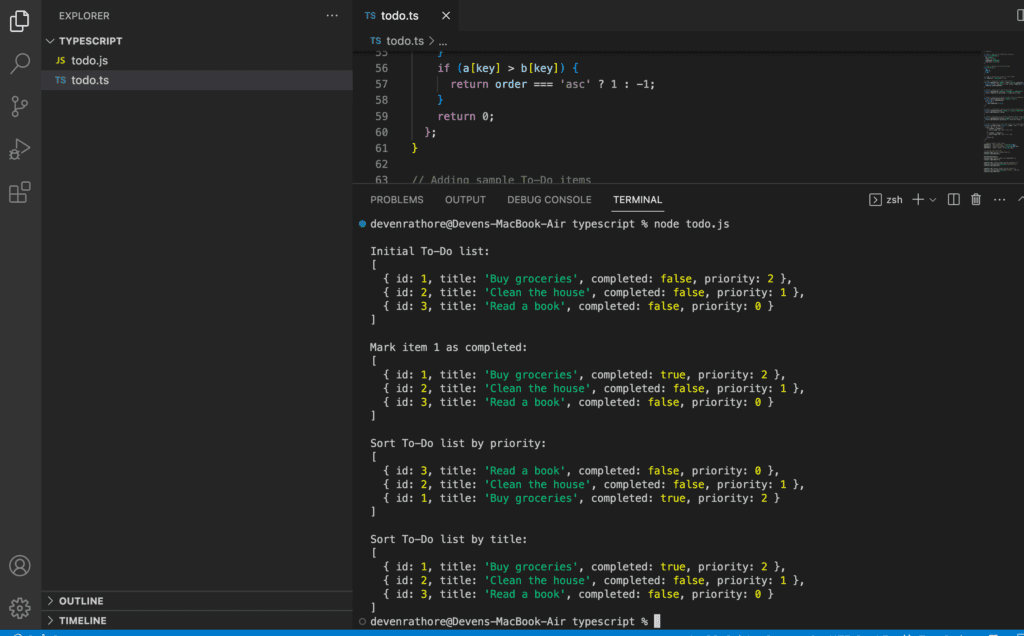This screenshot has height=636, width=1024.
Task: Click the new terminal plus icon
Action: click(x=918, y=200)
